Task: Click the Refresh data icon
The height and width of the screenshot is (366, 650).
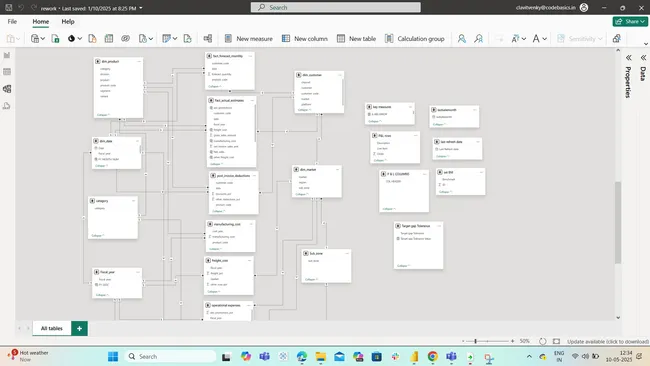Action: tap(187, 39)
